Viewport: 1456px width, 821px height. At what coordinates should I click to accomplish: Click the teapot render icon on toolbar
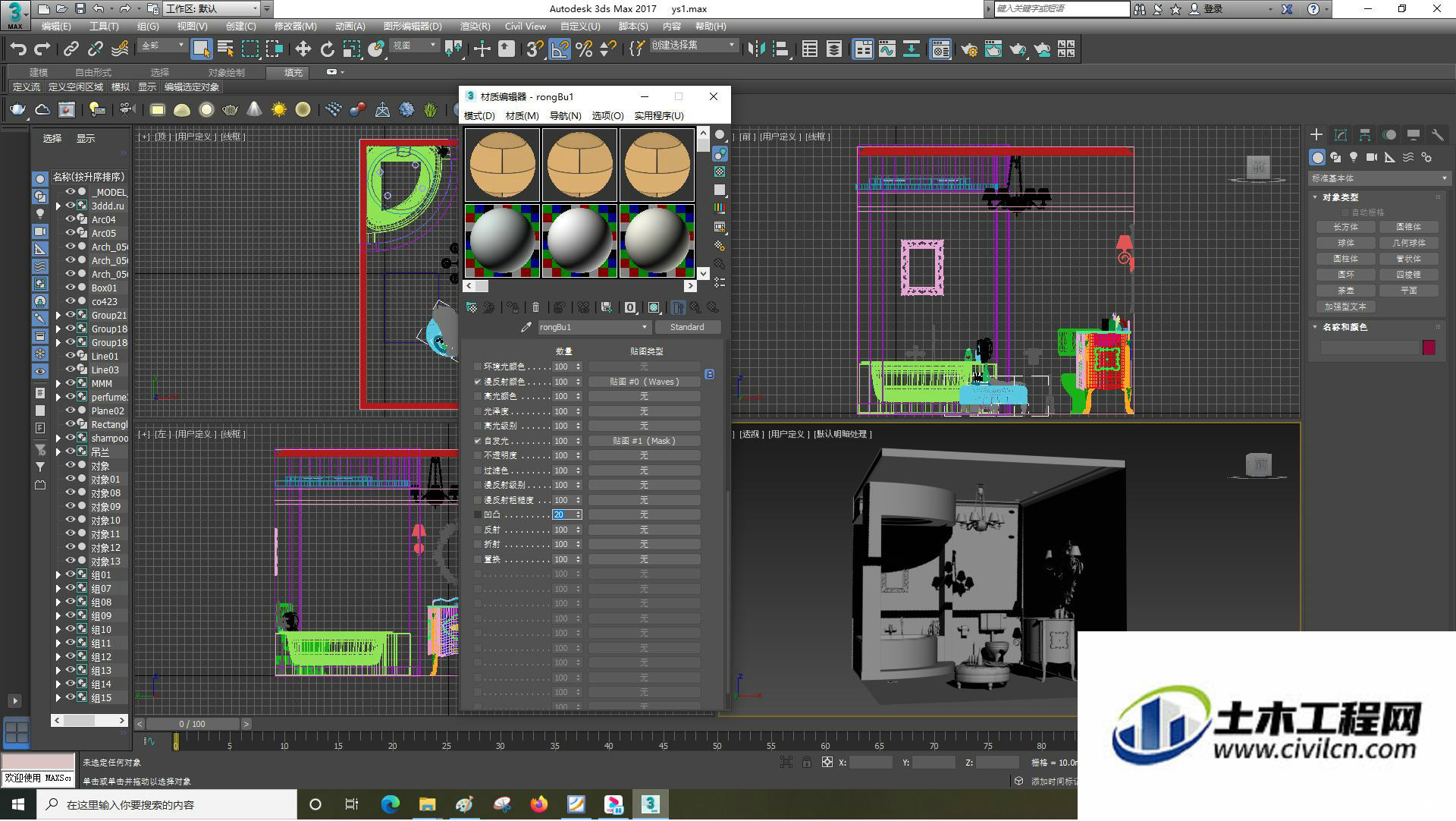tap(1018, 49)
